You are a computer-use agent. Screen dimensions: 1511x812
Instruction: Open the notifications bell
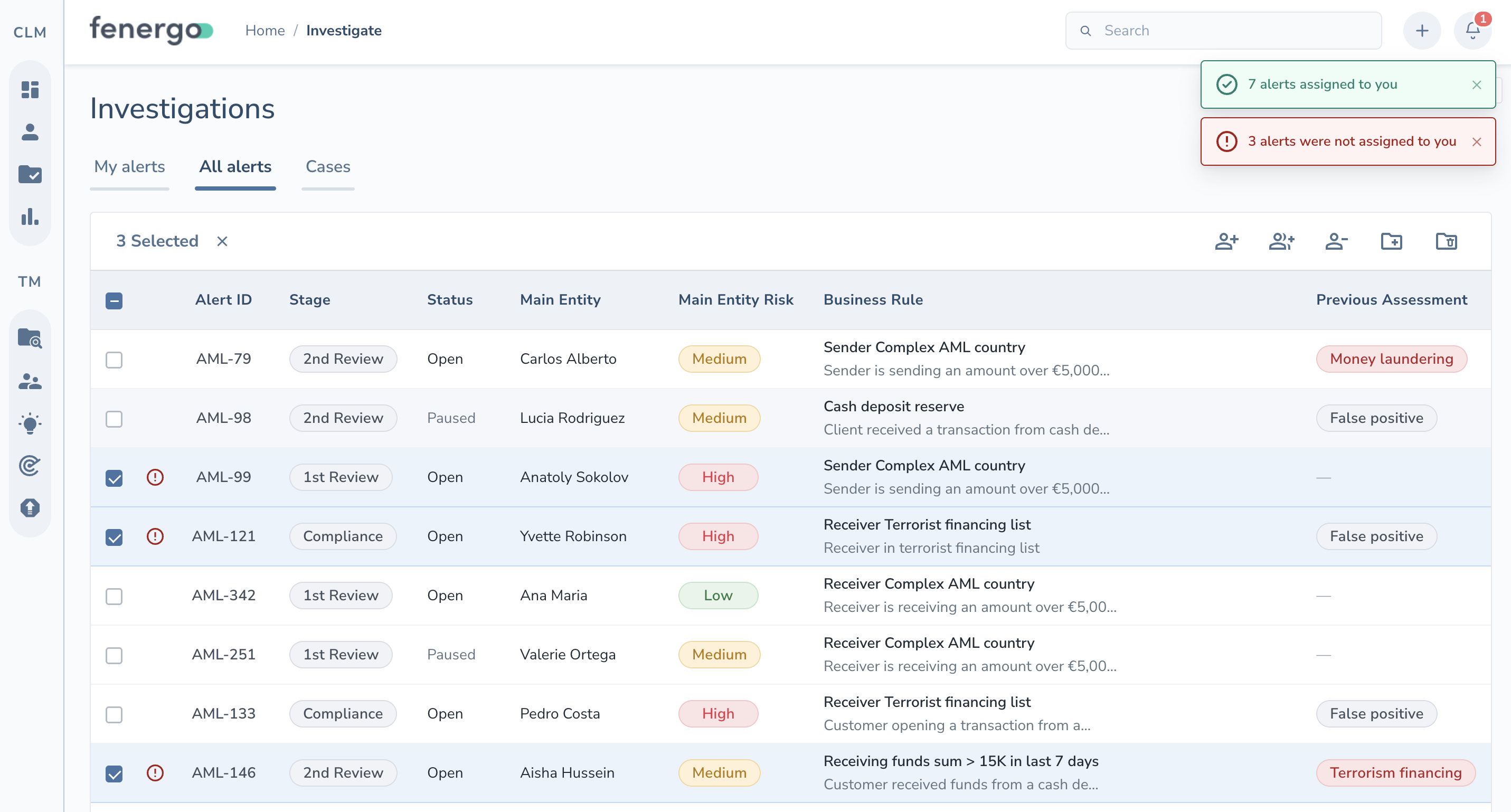coord(1472,31)
